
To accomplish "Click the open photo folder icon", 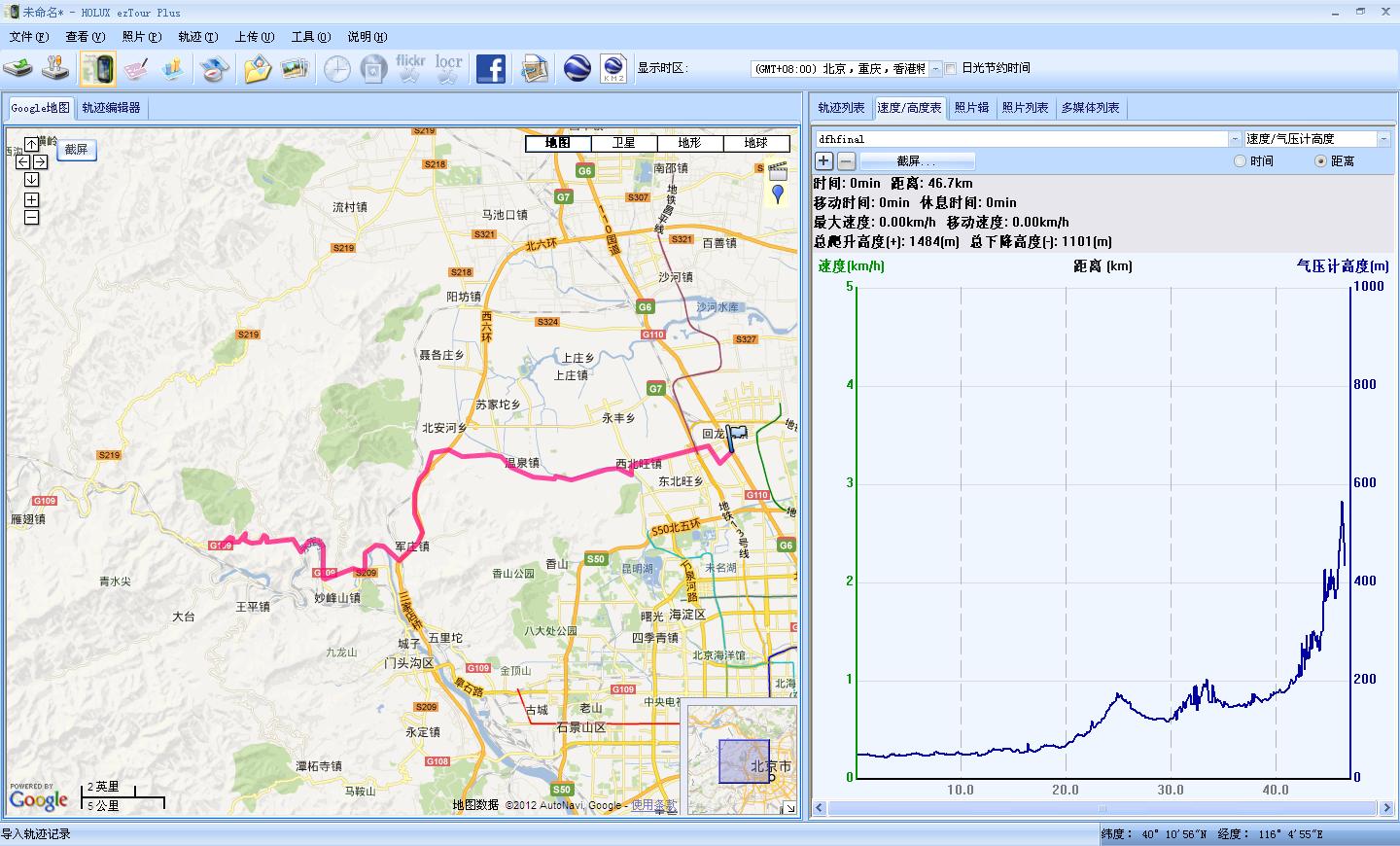I will 257,69.
